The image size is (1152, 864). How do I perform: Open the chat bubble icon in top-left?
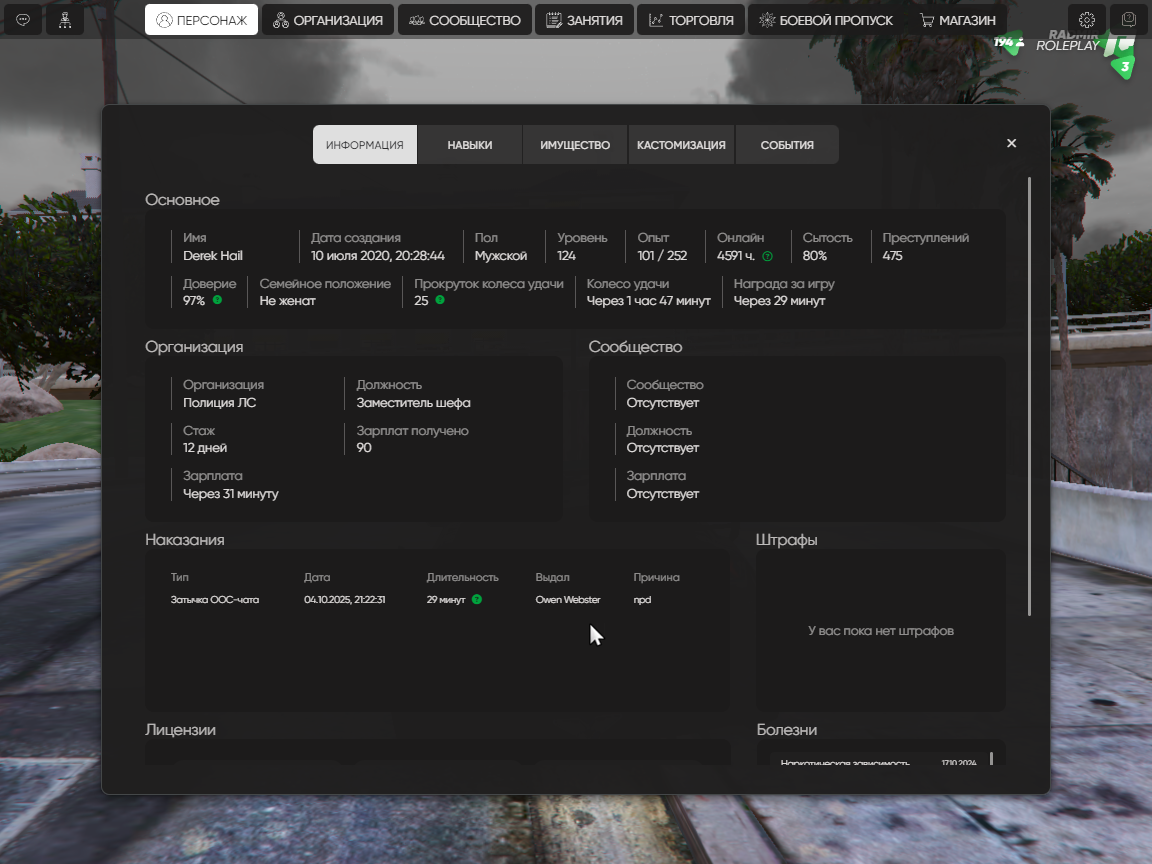click(23, 20)
